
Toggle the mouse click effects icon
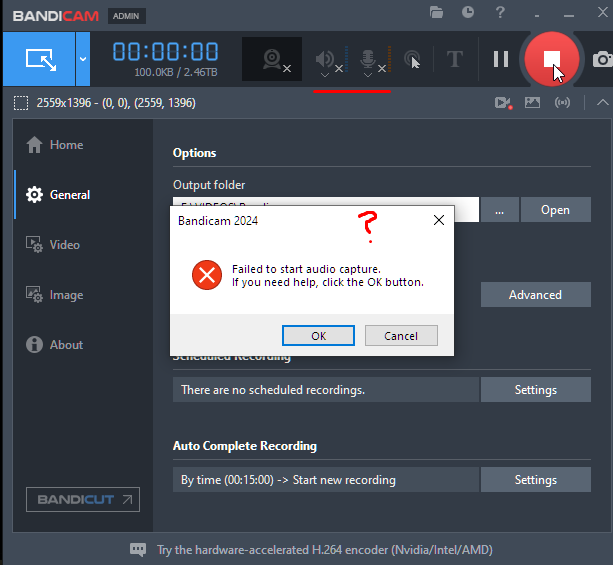coord(412,59)
